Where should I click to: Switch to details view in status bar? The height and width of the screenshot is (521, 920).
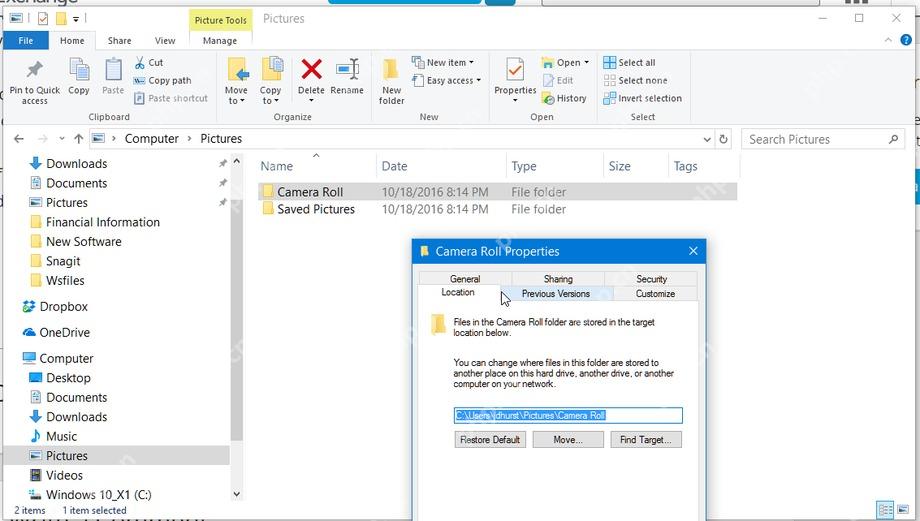pyautogui.click(x=885, y=509)
